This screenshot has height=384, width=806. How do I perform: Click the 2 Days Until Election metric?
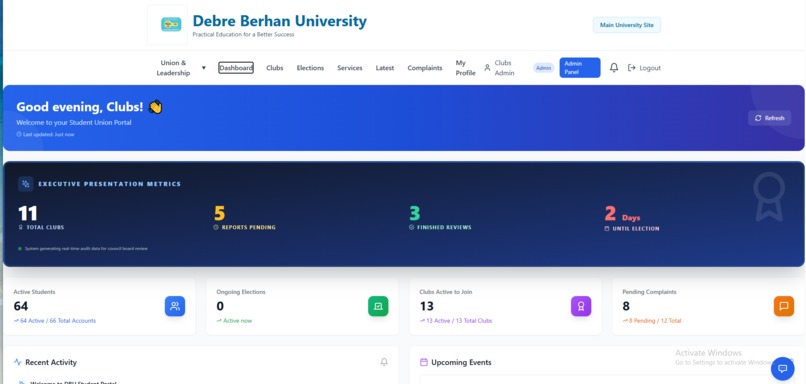click(x=632, y=218)
